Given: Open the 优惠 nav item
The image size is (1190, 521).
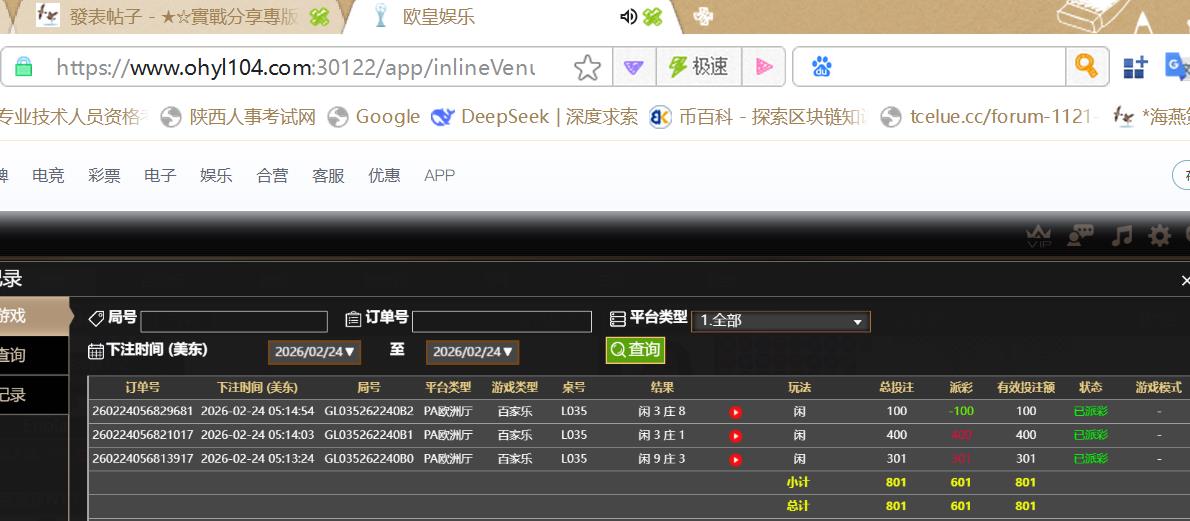Looking at the screenshot, I should pyautogui.click(x=384, y=176).
